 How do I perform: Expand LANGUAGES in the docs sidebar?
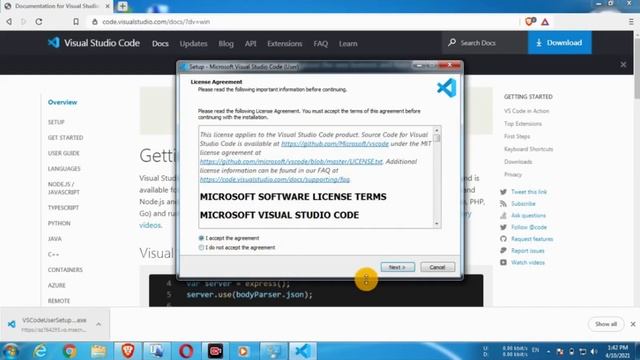coord(64,169)
